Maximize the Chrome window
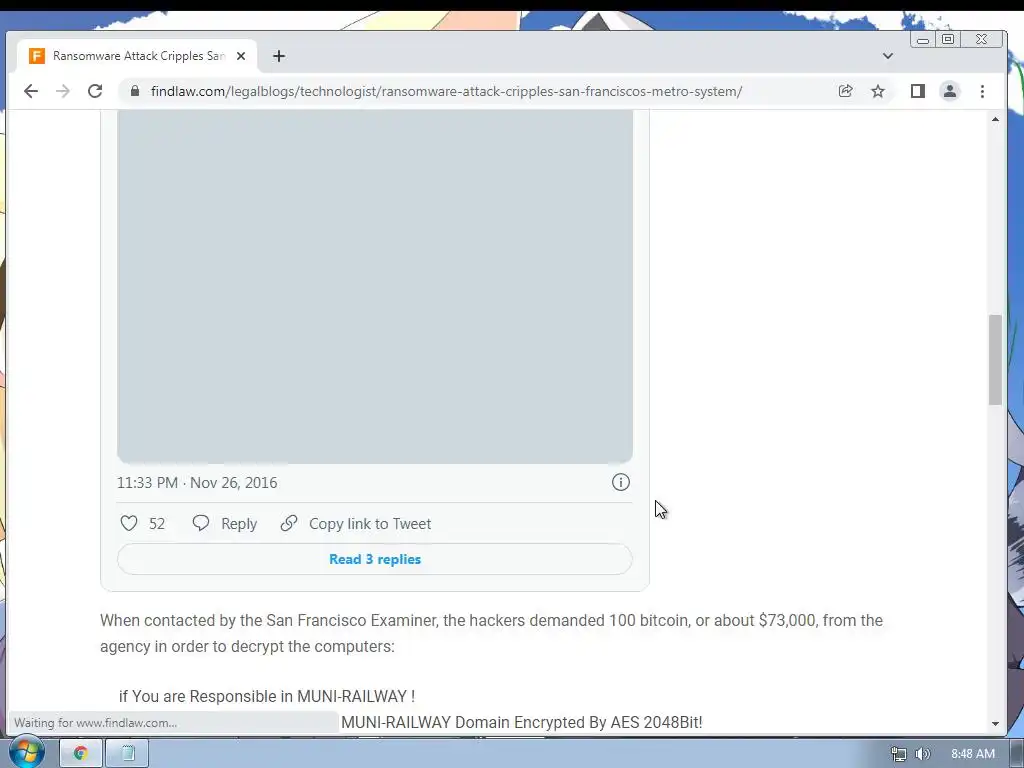 pos(948,39)
